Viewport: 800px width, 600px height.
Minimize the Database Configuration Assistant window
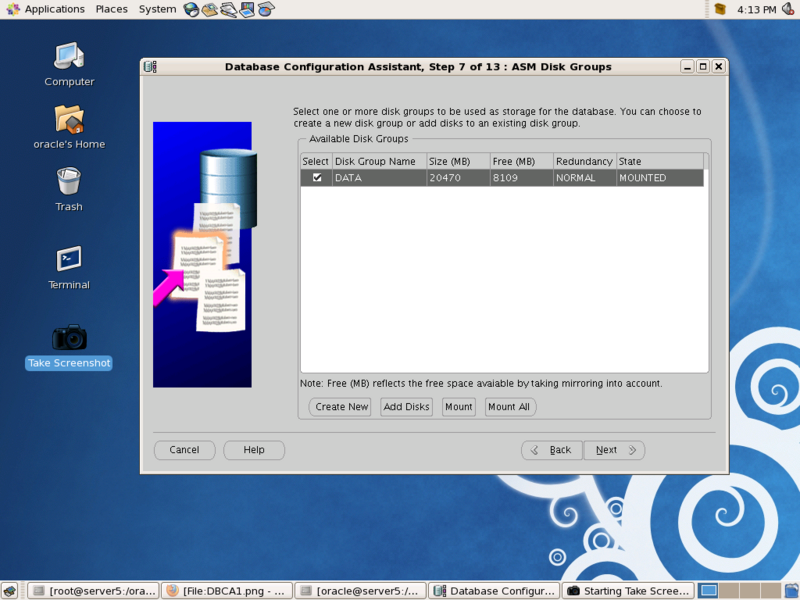pyautogui.click(x=687, y=67)
